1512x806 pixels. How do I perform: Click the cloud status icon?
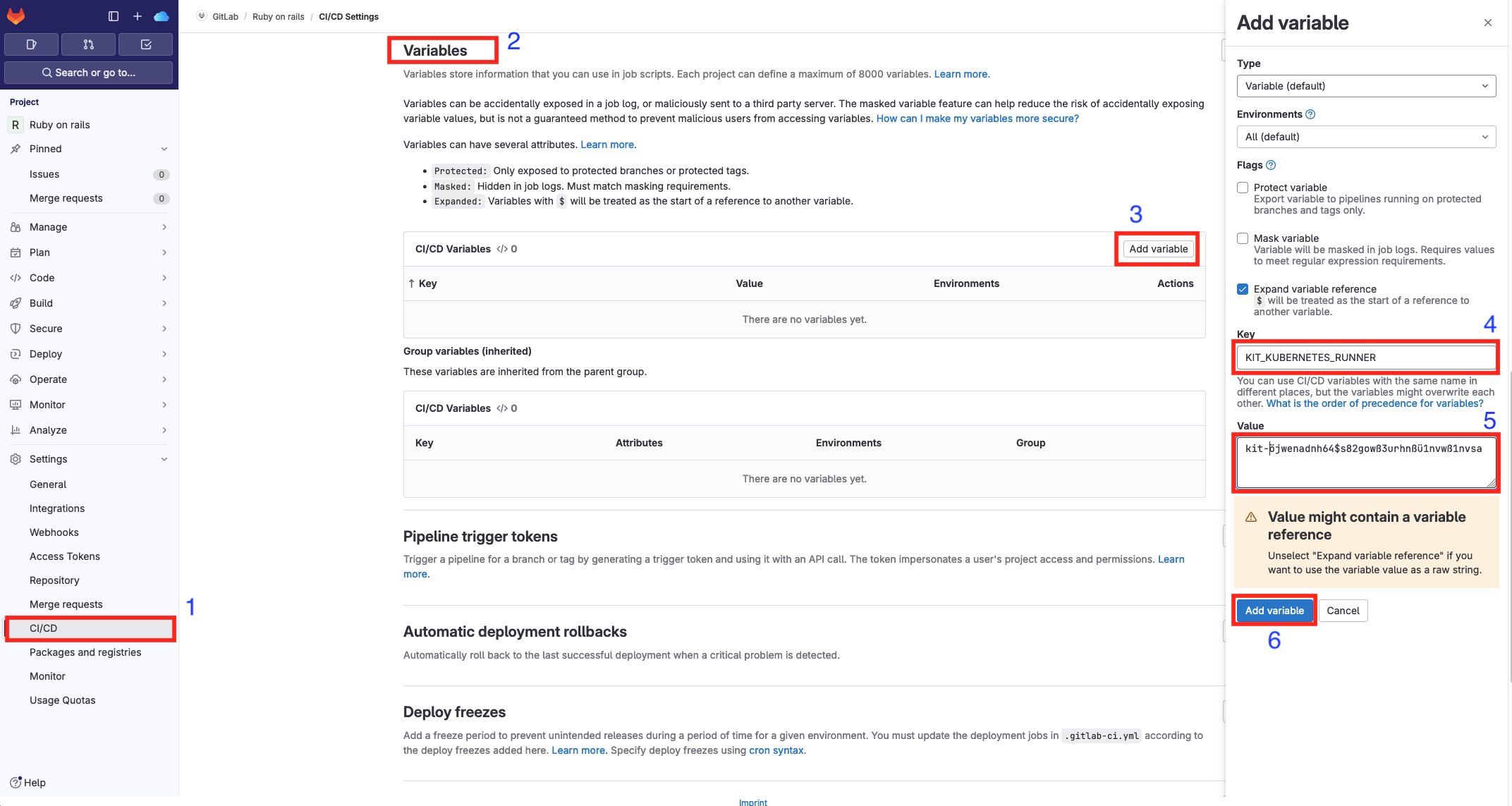click(x=161, y=16)
